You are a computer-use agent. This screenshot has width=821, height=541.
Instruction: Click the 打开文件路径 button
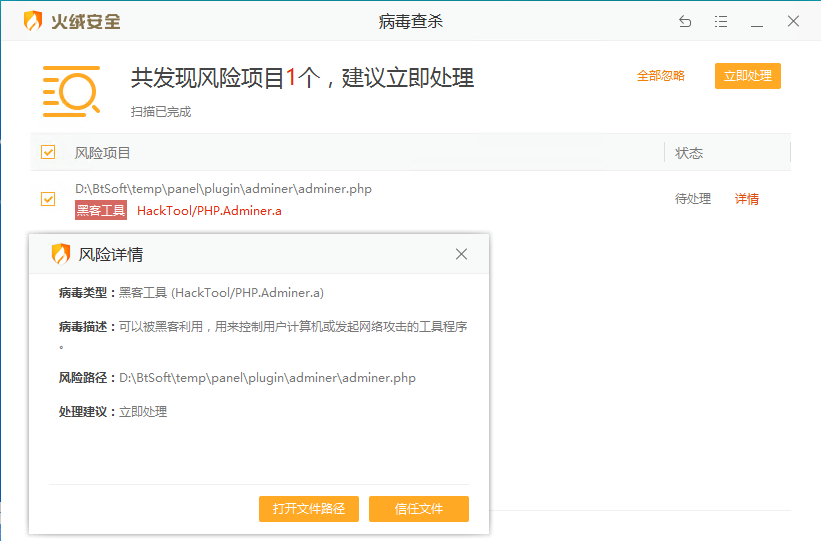tap(309, 509)
